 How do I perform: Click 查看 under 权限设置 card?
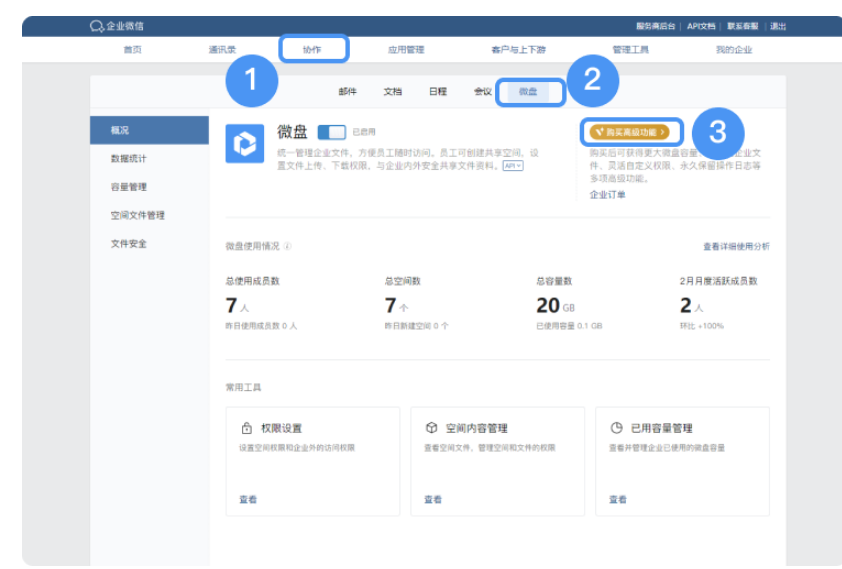248,499
